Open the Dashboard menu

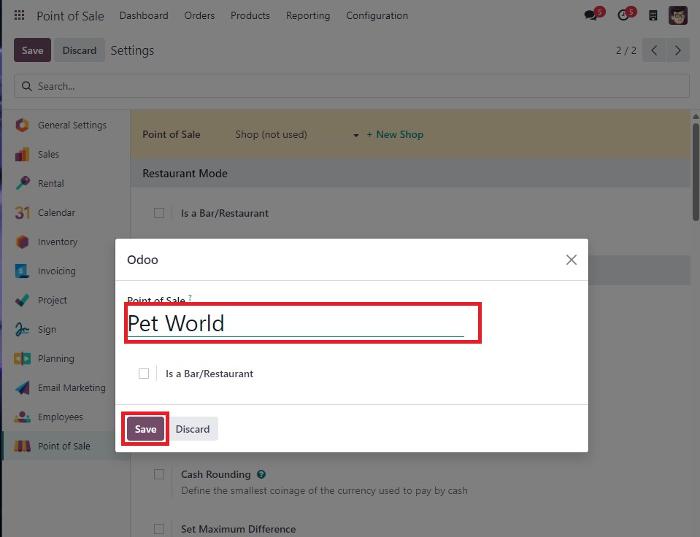point(144,16)
